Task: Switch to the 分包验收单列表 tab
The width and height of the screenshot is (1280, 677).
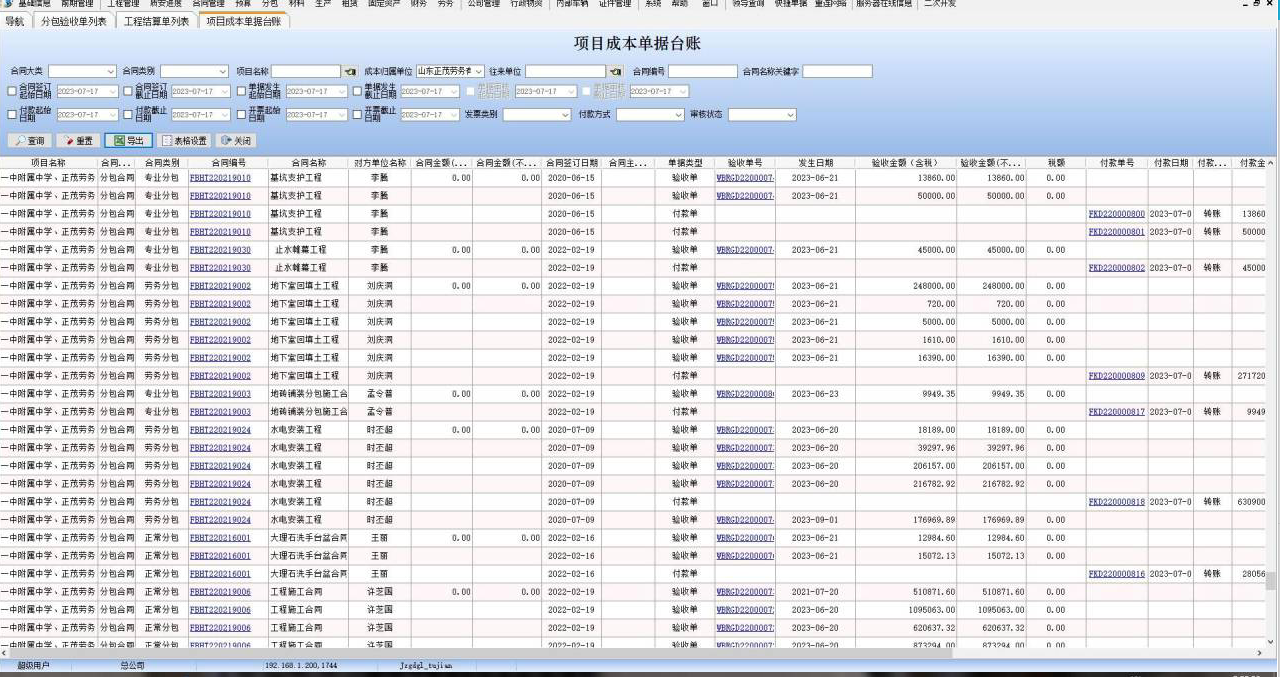Action: pos(73,21)
